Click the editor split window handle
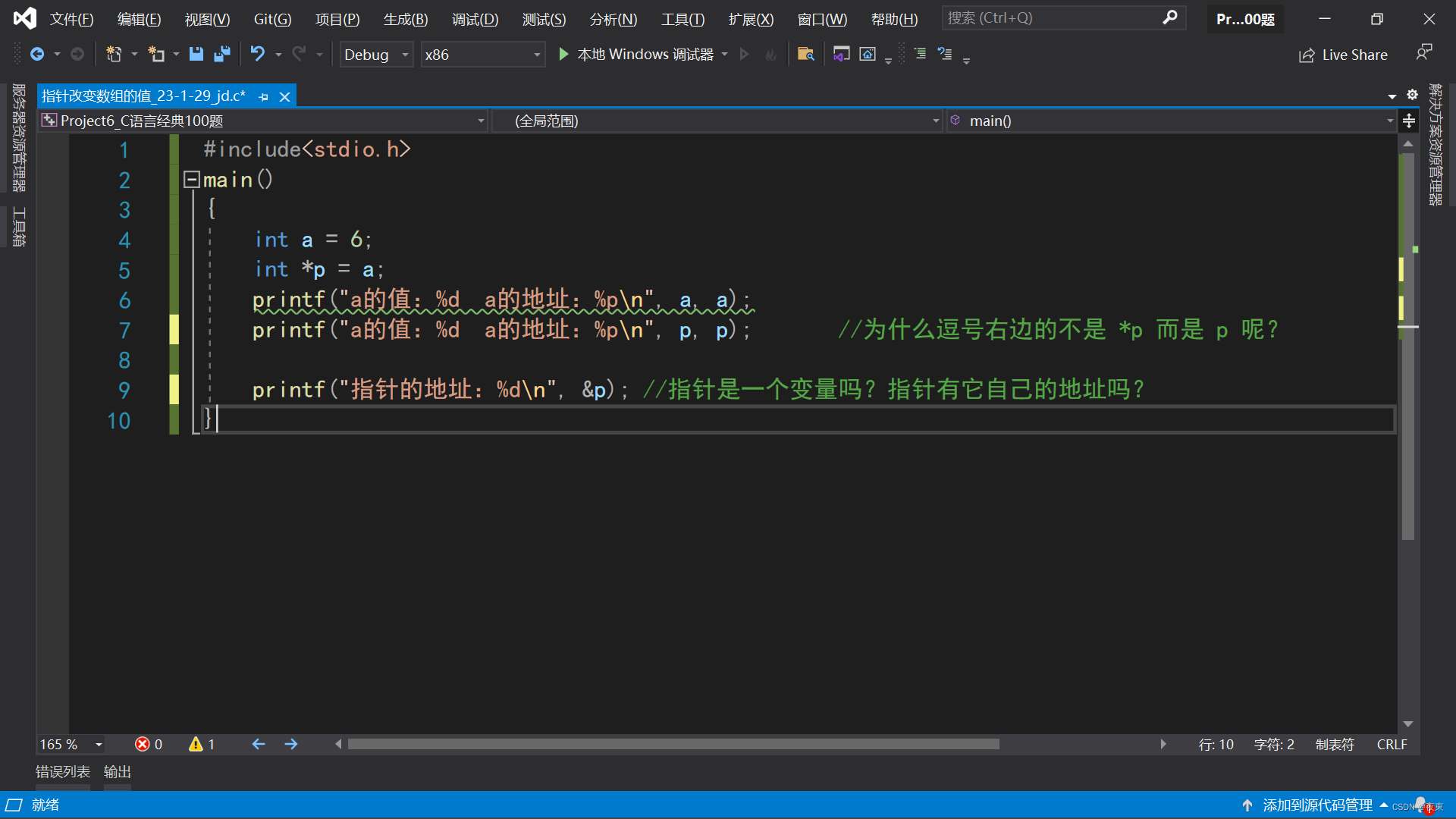 point(1409,121)
